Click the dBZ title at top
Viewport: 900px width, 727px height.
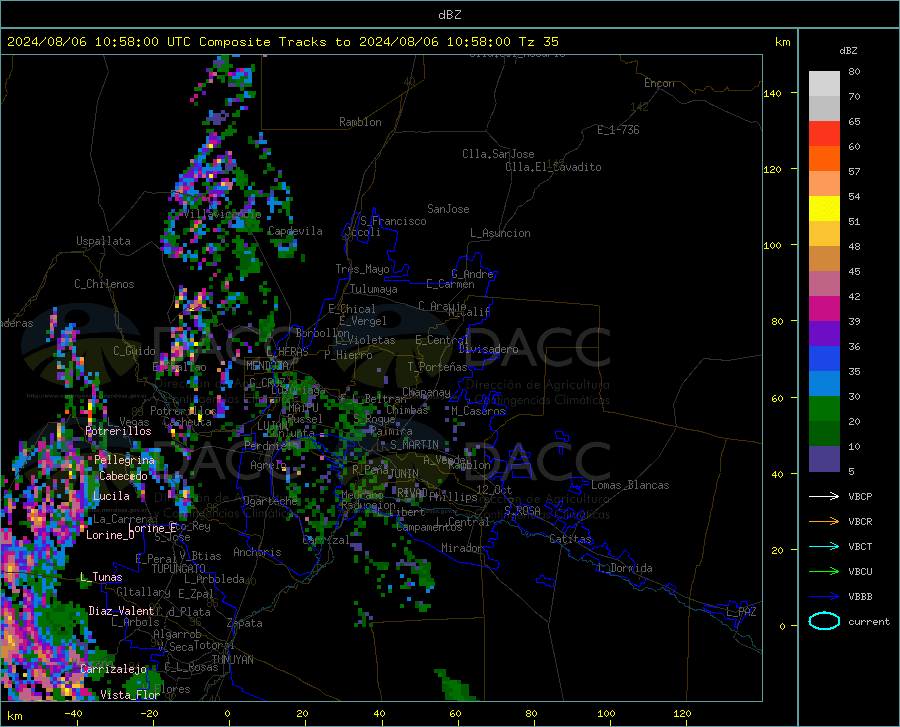449,15
